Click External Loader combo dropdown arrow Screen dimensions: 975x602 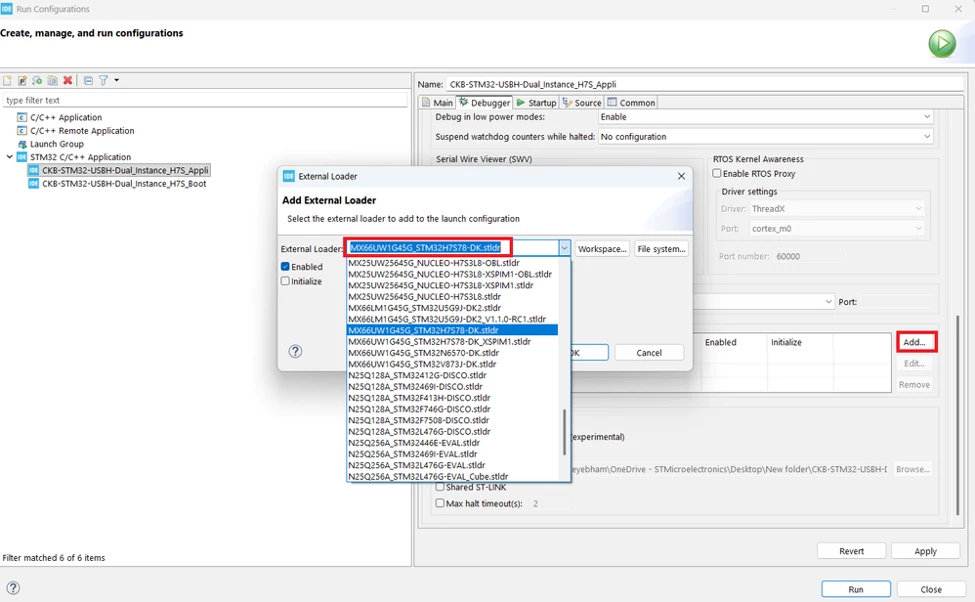pos(564,248)
